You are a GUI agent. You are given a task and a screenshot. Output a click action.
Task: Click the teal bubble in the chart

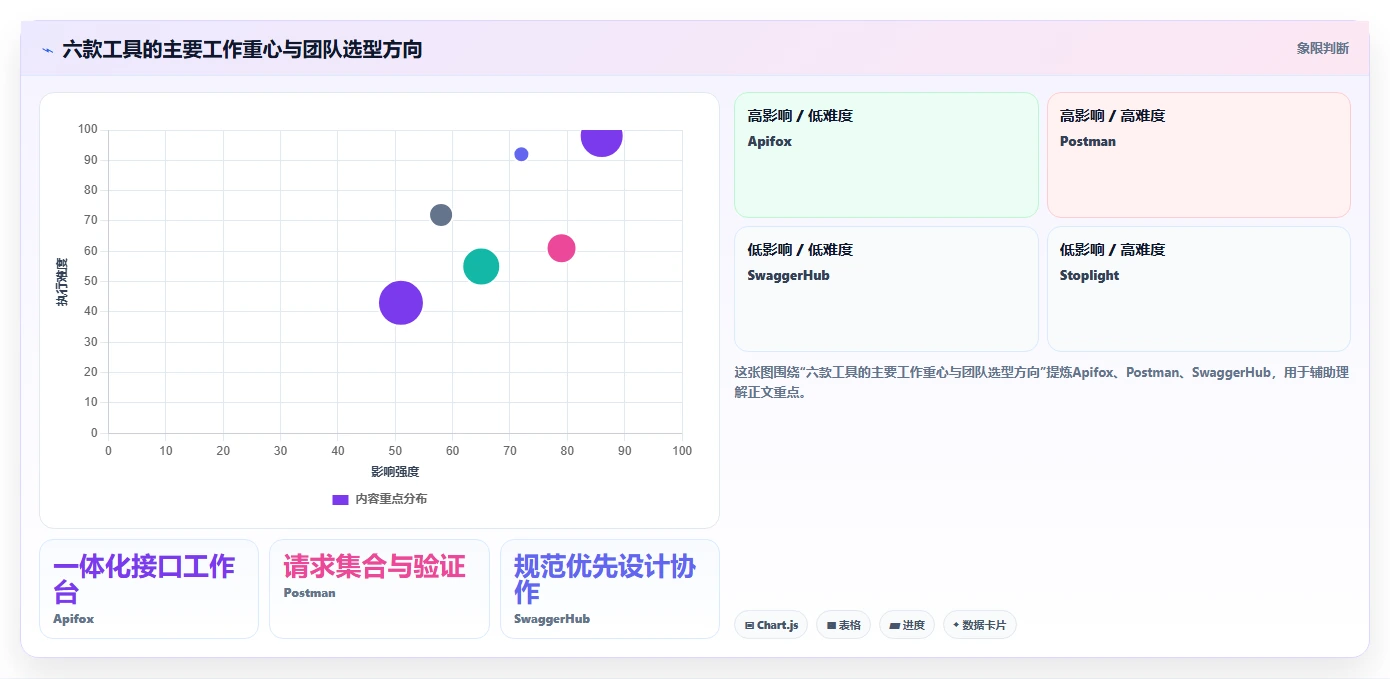tap(481, 266)
